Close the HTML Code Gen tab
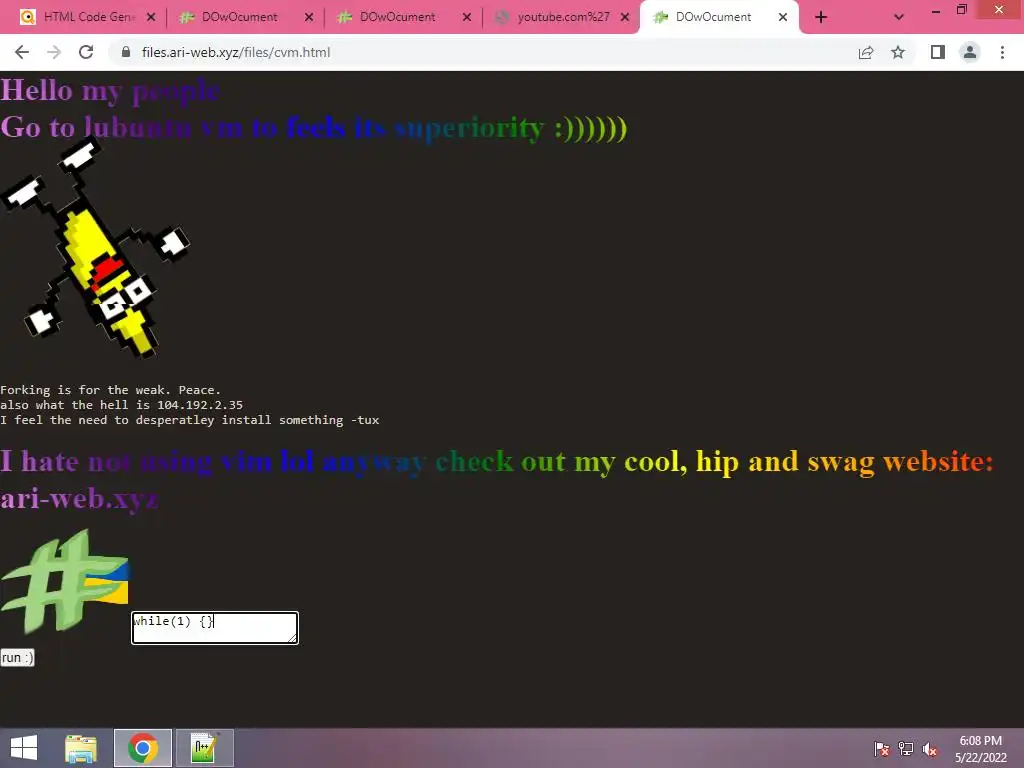Viewport: 1024px width, 768px height. point(151,17)
